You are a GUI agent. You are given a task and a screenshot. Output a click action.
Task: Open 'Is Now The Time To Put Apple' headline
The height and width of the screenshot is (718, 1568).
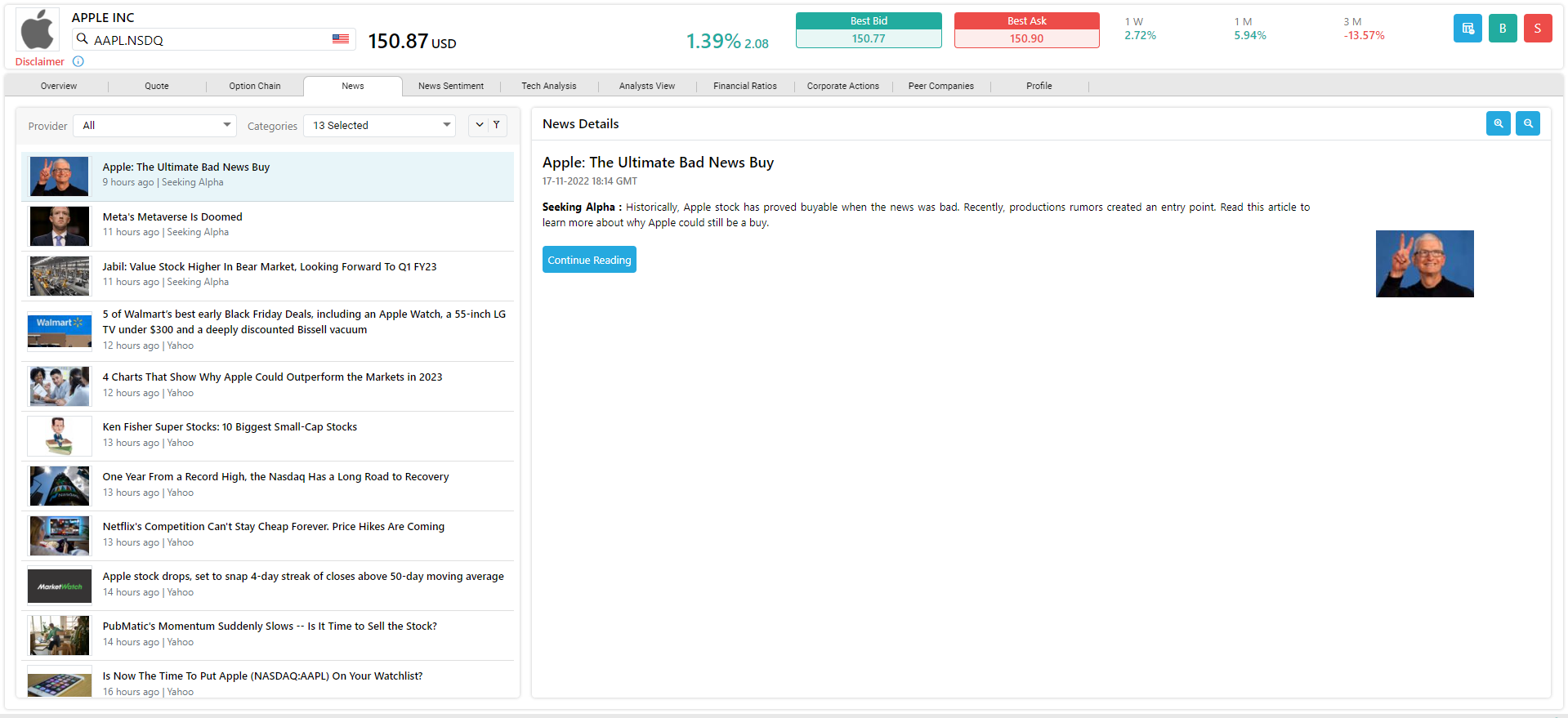pyautogui.click(x=262, y=676)
